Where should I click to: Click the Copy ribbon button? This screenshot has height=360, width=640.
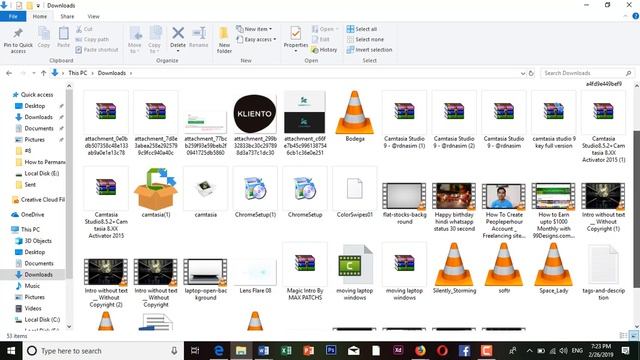point(44,38)
